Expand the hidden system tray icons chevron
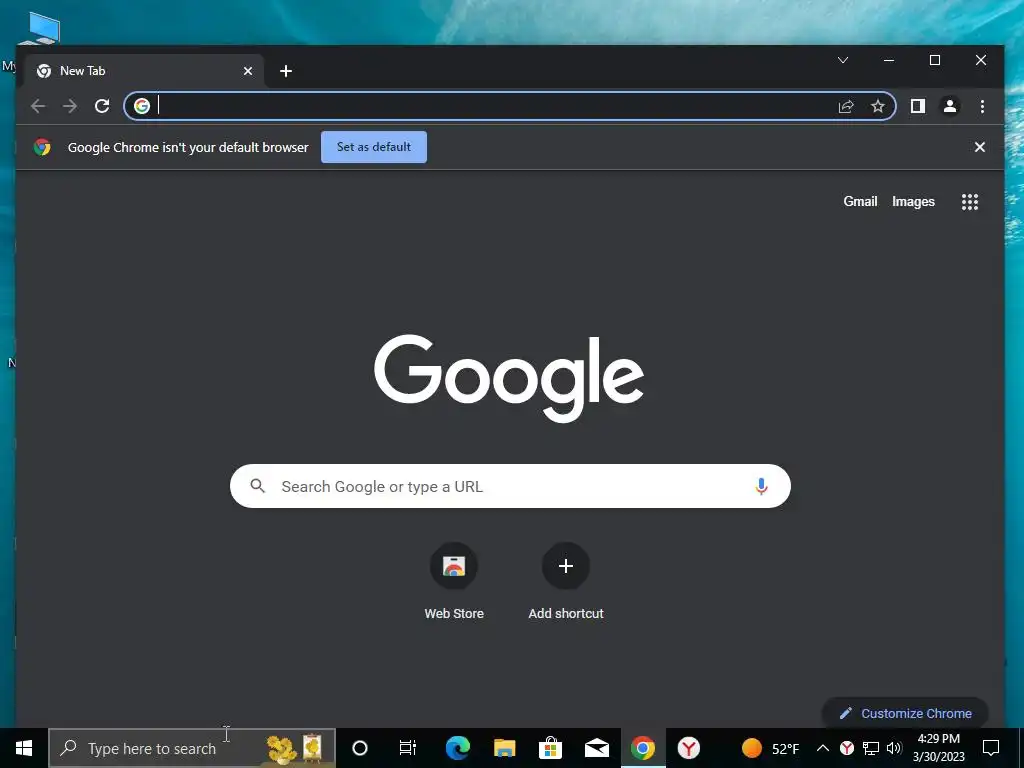Screen dimensions: 1024x768 [x=823, y=748]
